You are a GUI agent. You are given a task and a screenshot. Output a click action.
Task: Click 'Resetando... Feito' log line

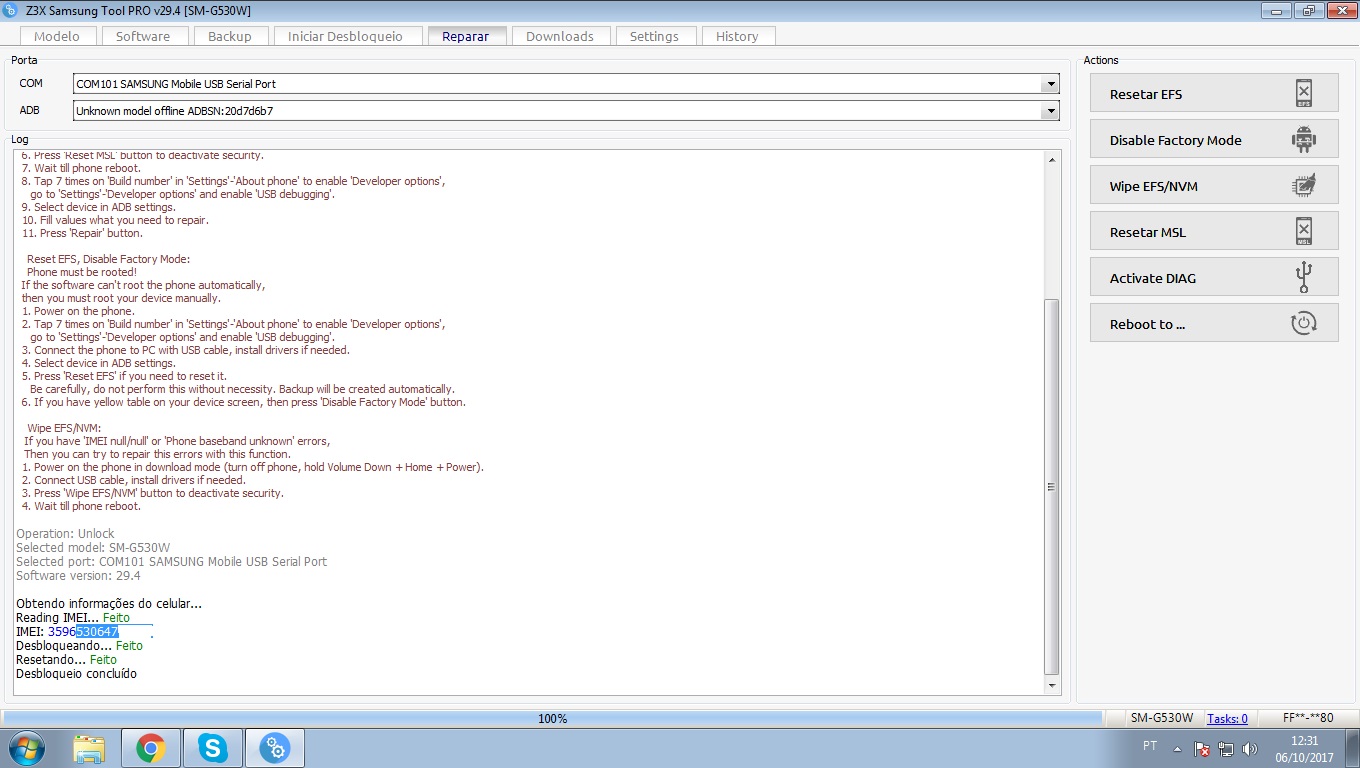[66, 659]
